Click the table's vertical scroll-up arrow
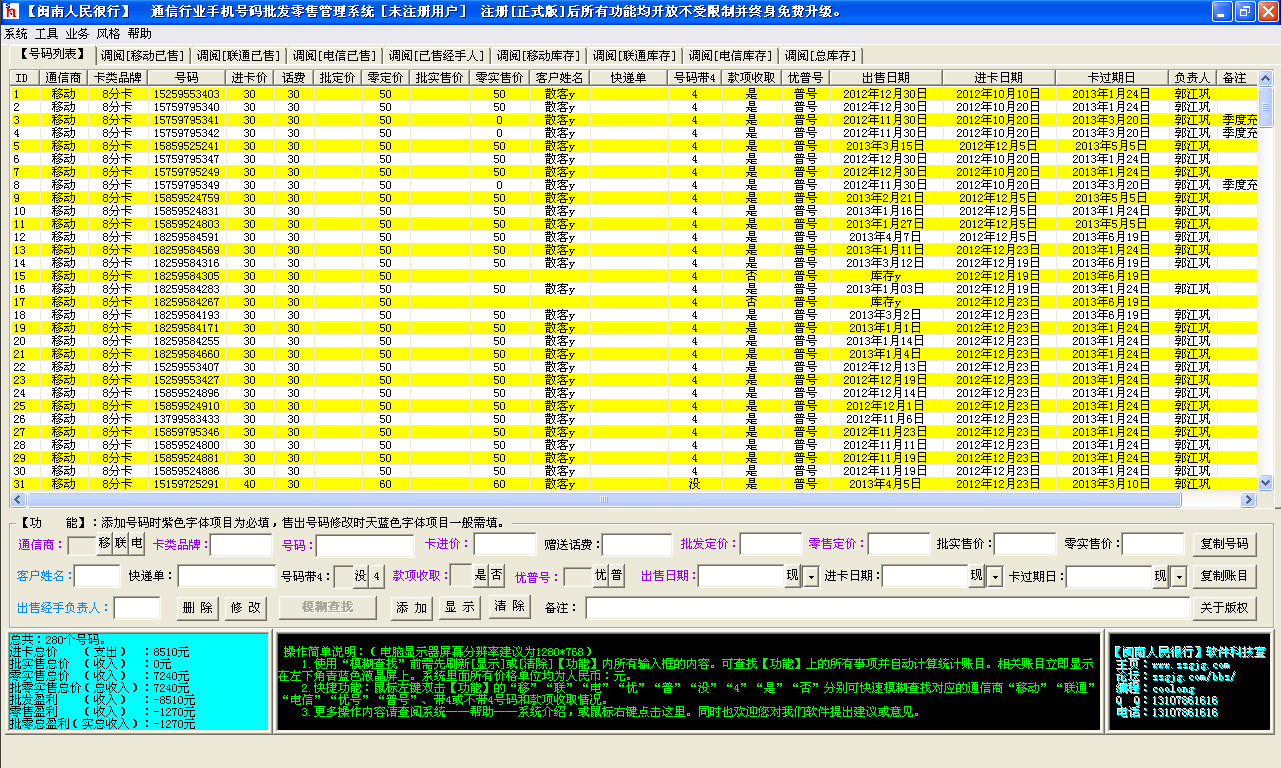 pos(1266,77)
